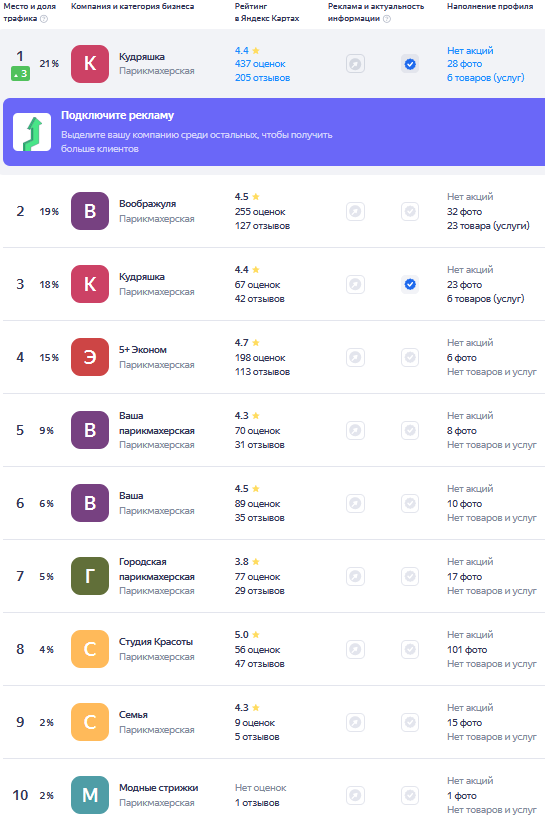Click the blue verified checkmark in the 21% Кудряшка row
545x825 pixels.
410,64
